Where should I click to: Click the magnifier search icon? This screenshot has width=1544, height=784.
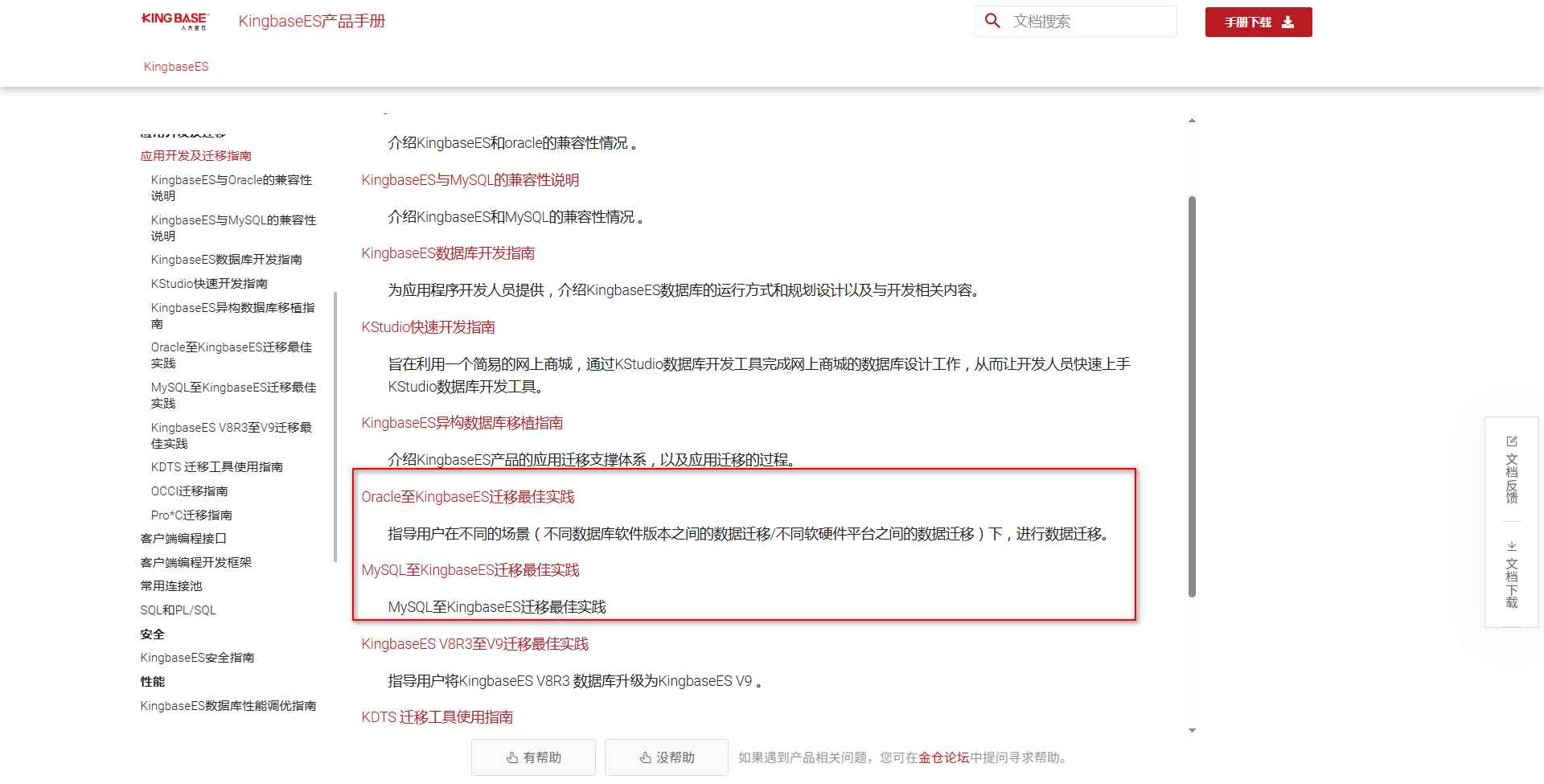992,21
